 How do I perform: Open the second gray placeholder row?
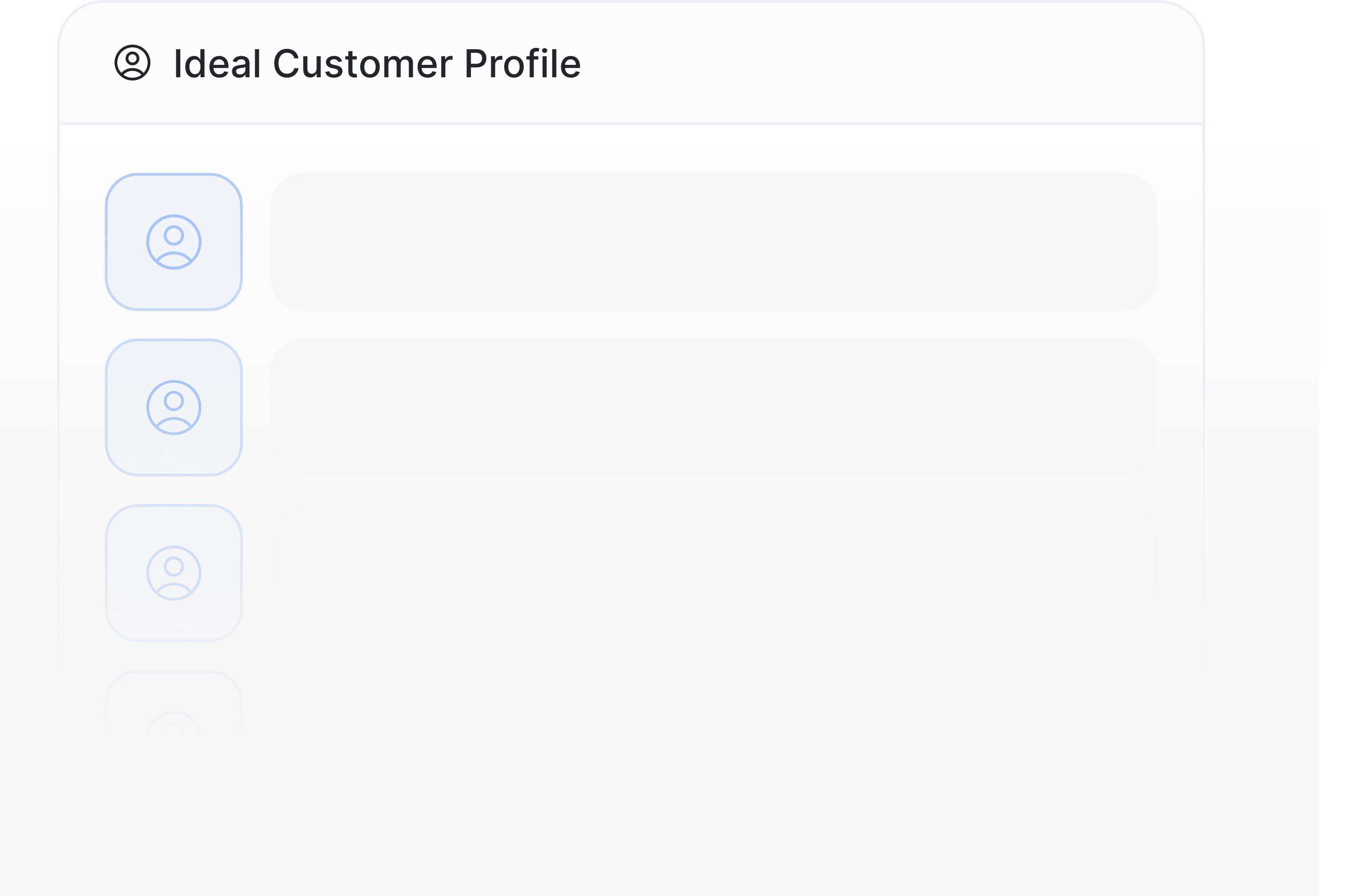click(x=713, y=408)
